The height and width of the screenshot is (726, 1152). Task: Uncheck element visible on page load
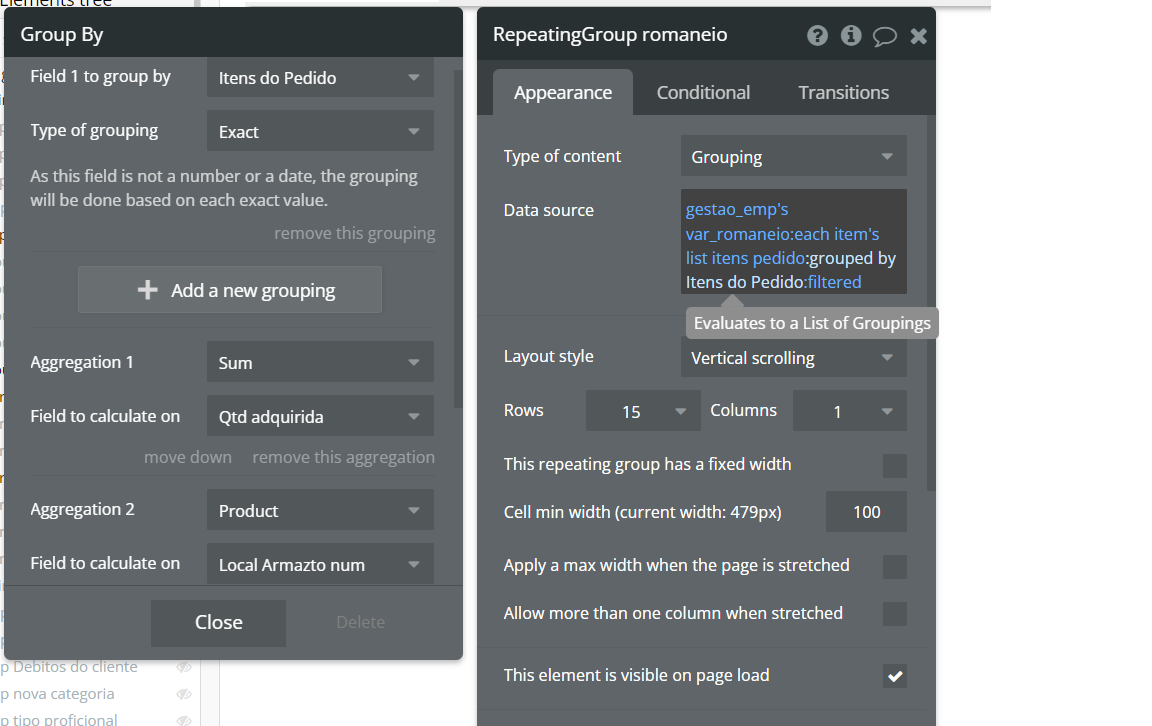click(895, 676)
